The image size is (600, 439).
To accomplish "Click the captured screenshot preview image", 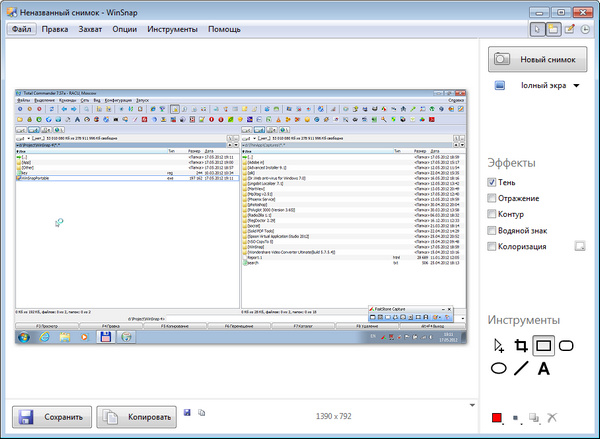I will coord(241,219).
